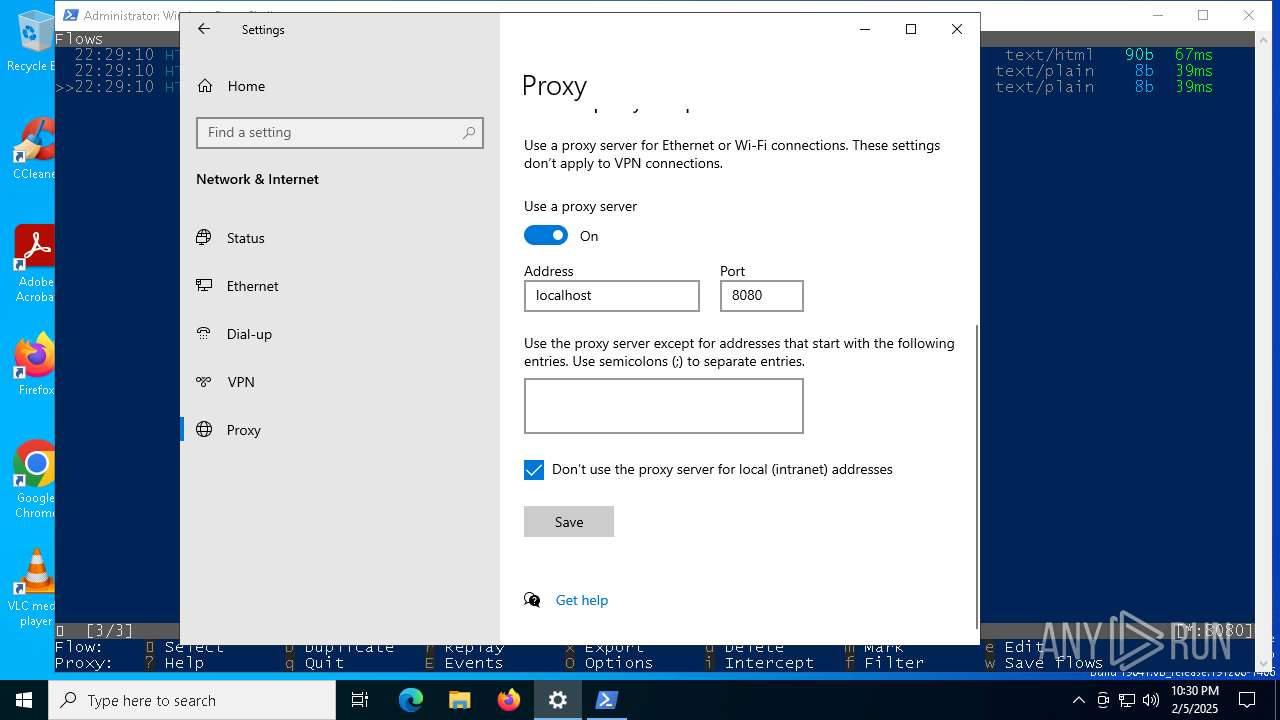Open the taskbar clock and date

[x=1194, y=700]
